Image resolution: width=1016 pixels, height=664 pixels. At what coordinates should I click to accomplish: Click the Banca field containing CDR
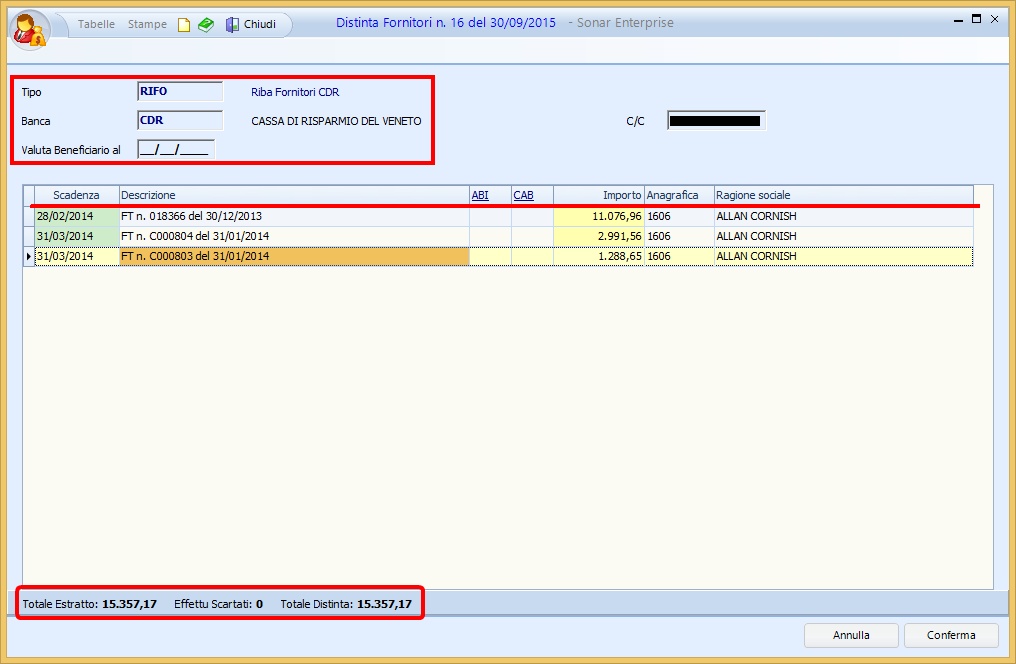point(180,121)
